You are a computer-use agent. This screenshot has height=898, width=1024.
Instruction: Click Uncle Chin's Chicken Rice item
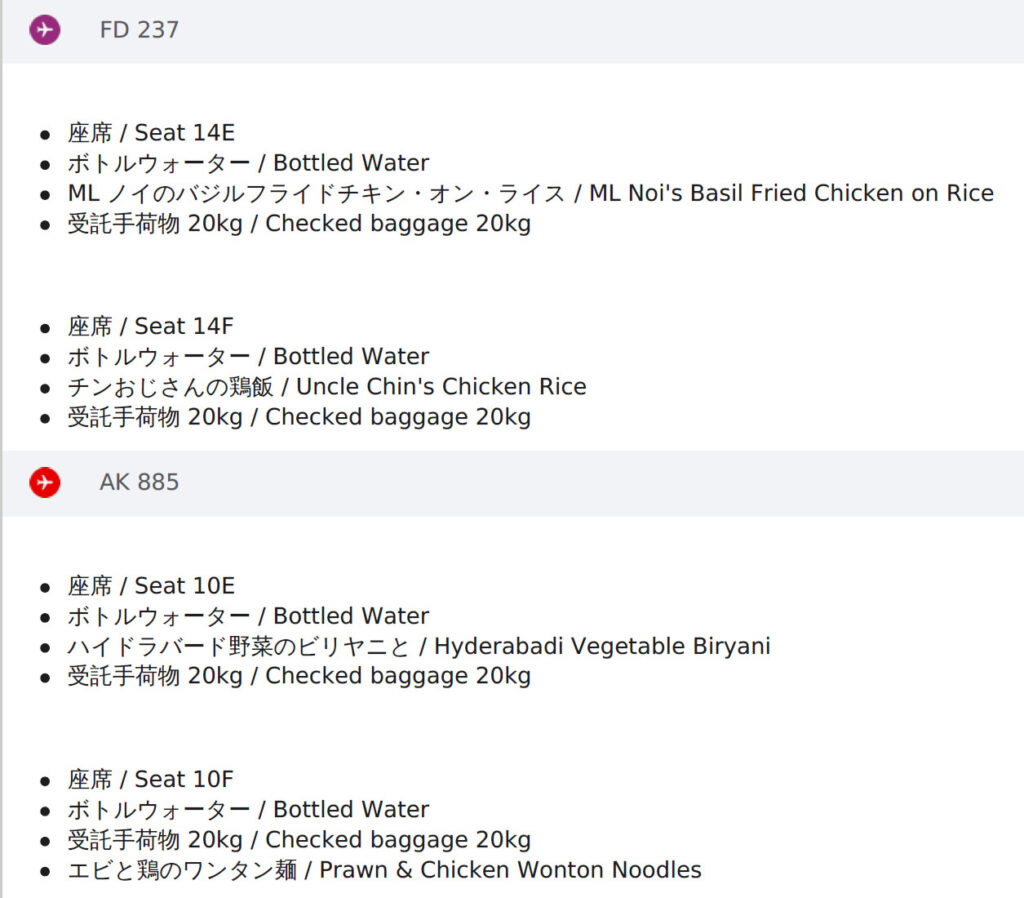[x=327, y=387]
